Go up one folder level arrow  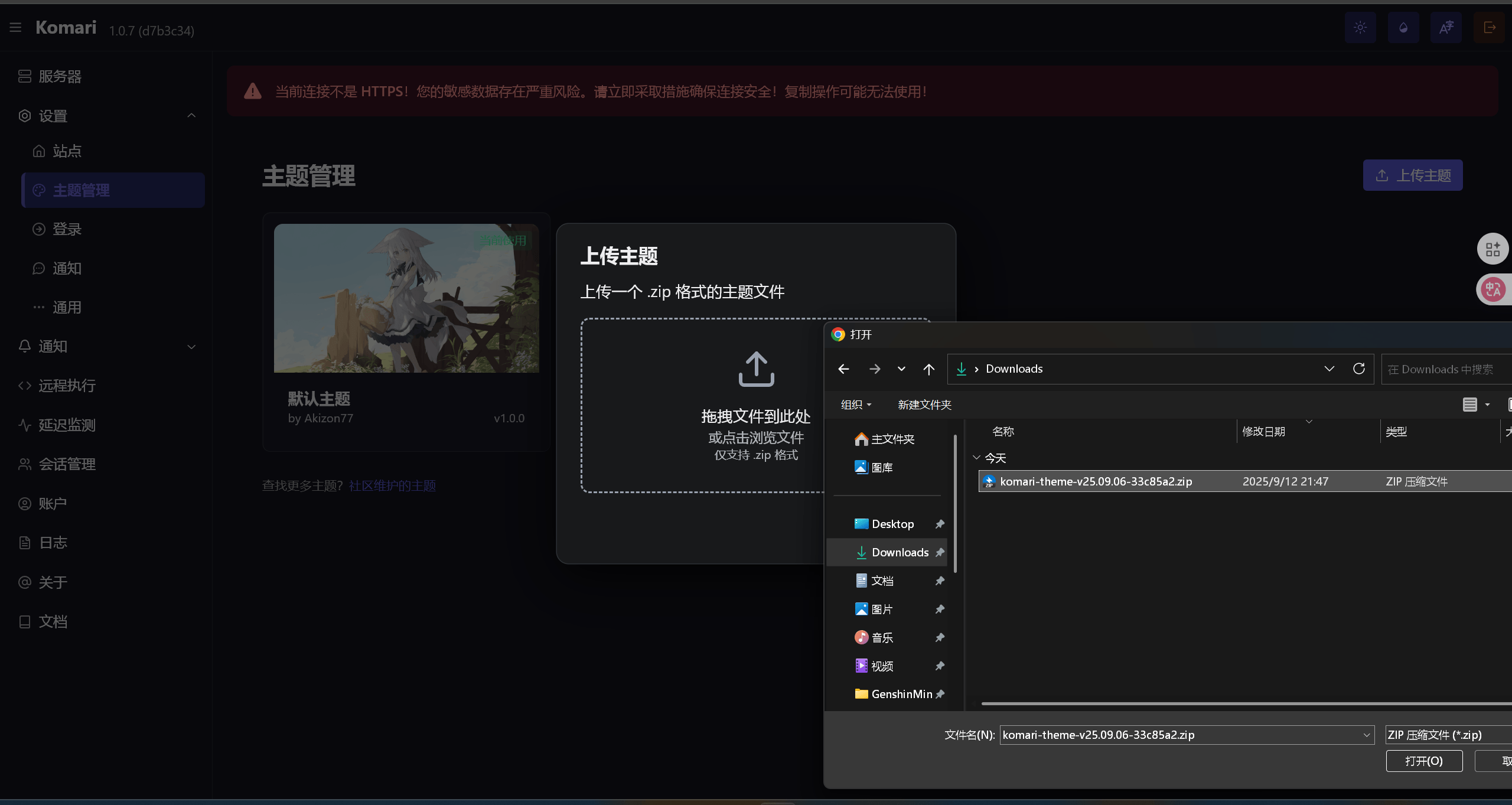928,369
